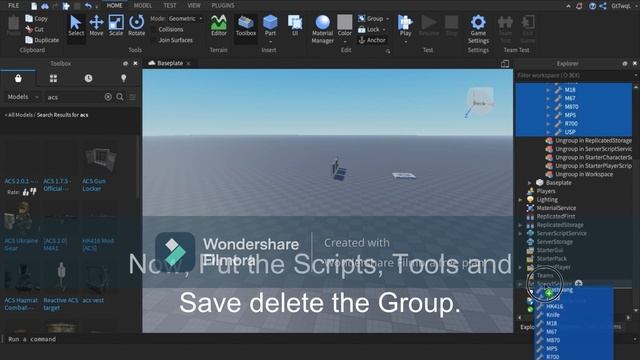This screenshot has height=360, width=640.
Task: Open the Toolbox Recent clock tab
Action: 88,78
